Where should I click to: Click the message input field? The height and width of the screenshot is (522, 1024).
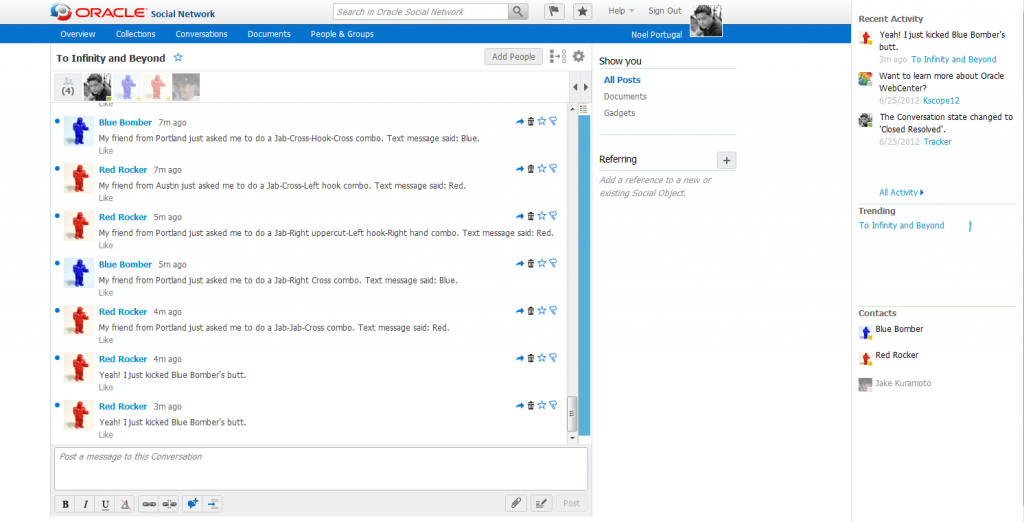point(321,468)
